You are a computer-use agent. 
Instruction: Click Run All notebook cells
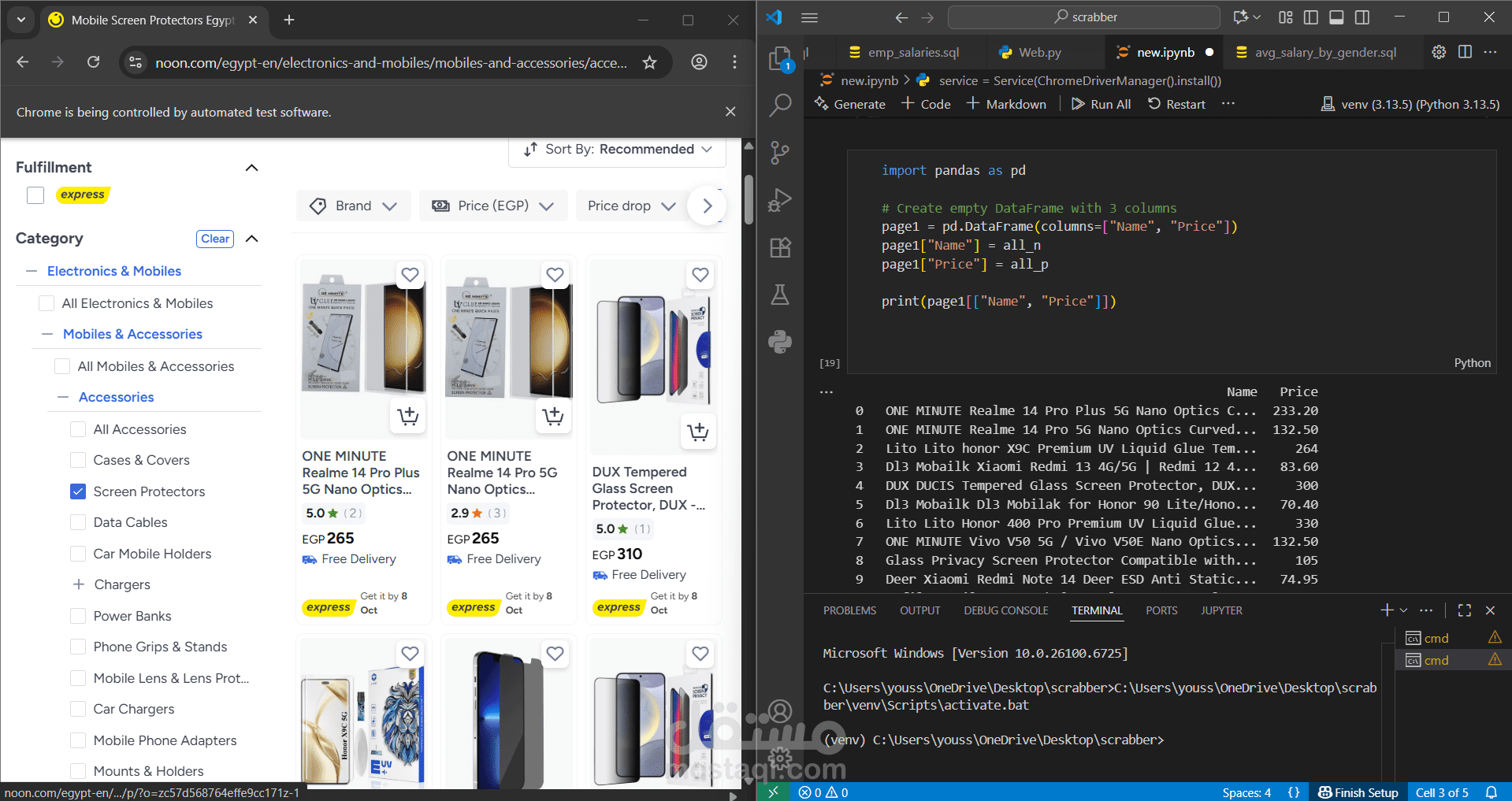tap(1101, 104)
